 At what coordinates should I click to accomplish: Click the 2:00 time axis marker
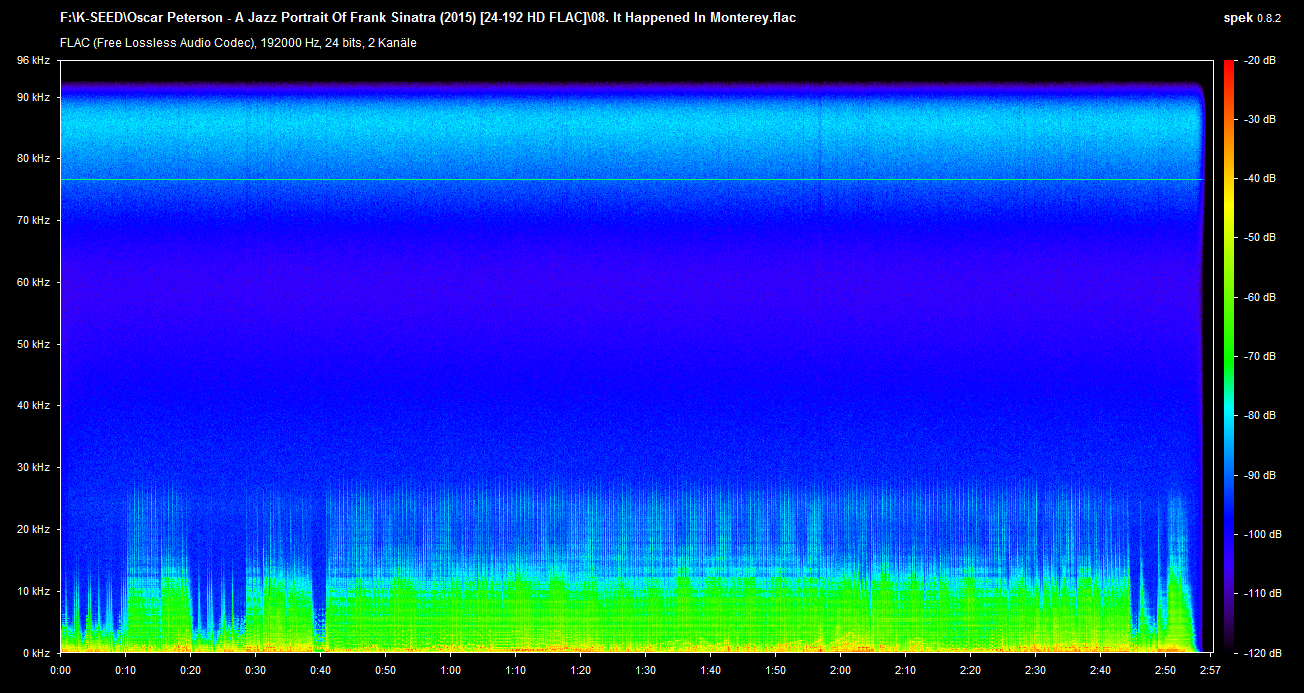coord(840,670)
